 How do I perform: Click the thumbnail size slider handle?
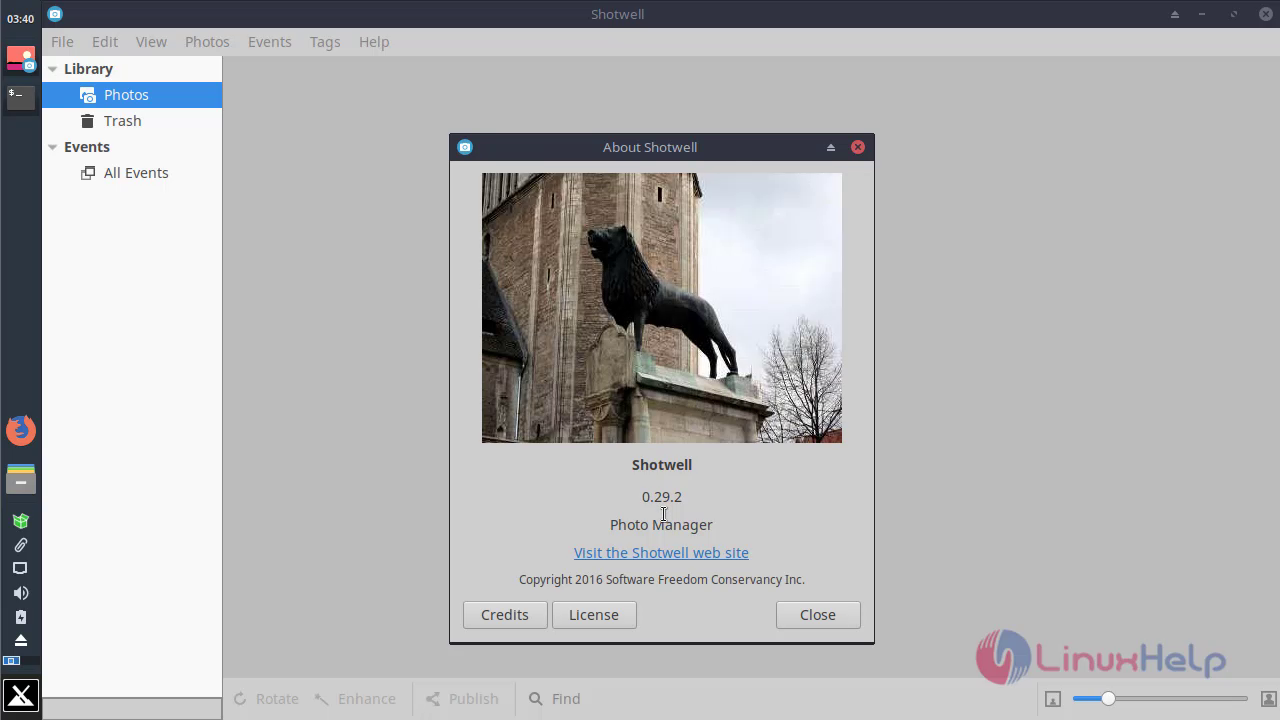coord(1108,698)
